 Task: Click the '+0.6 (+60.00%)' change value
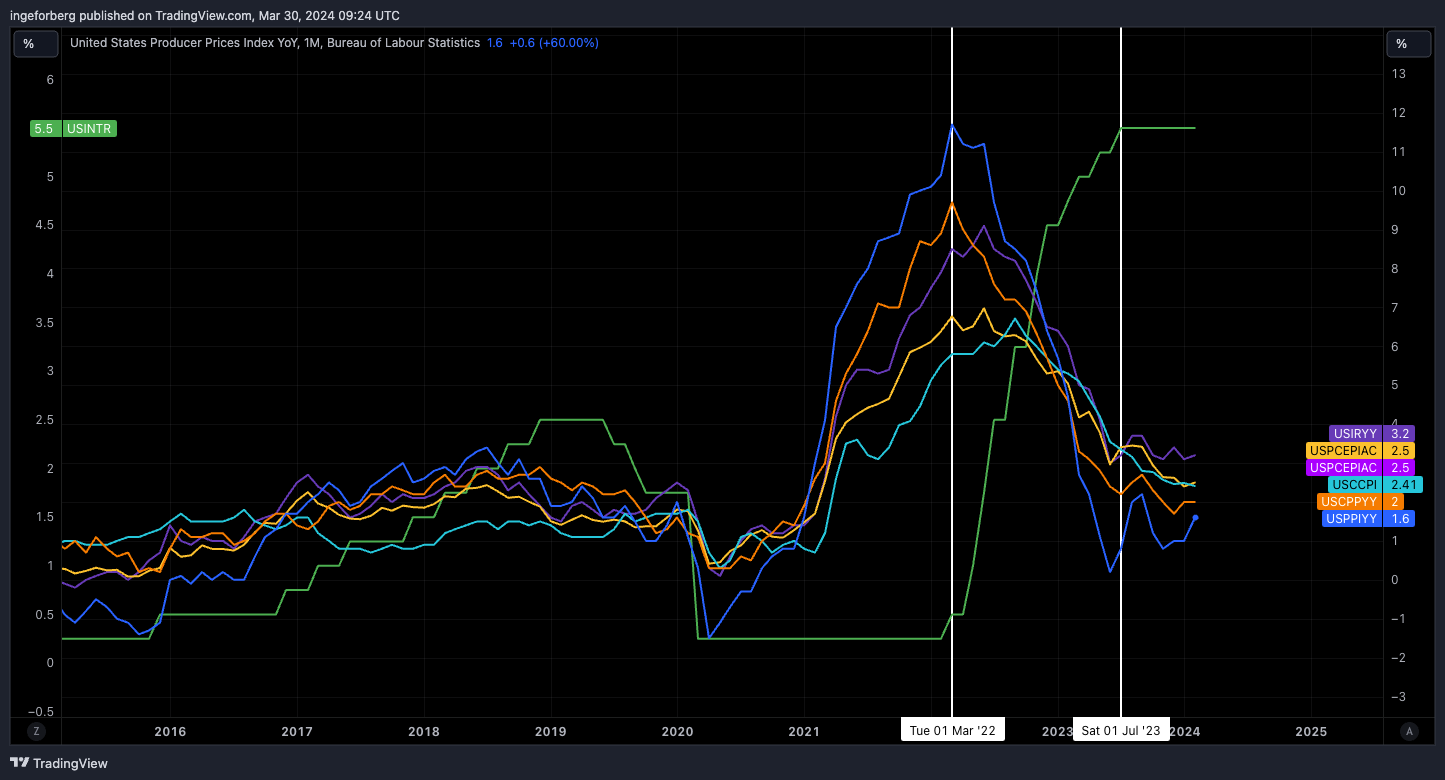[x=554, y=43]
